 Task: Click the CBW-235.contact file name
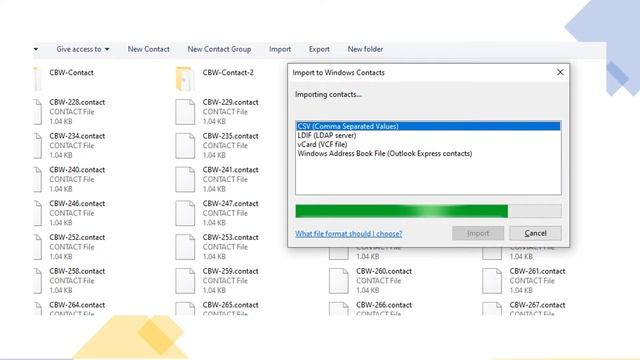coord(231,136)
